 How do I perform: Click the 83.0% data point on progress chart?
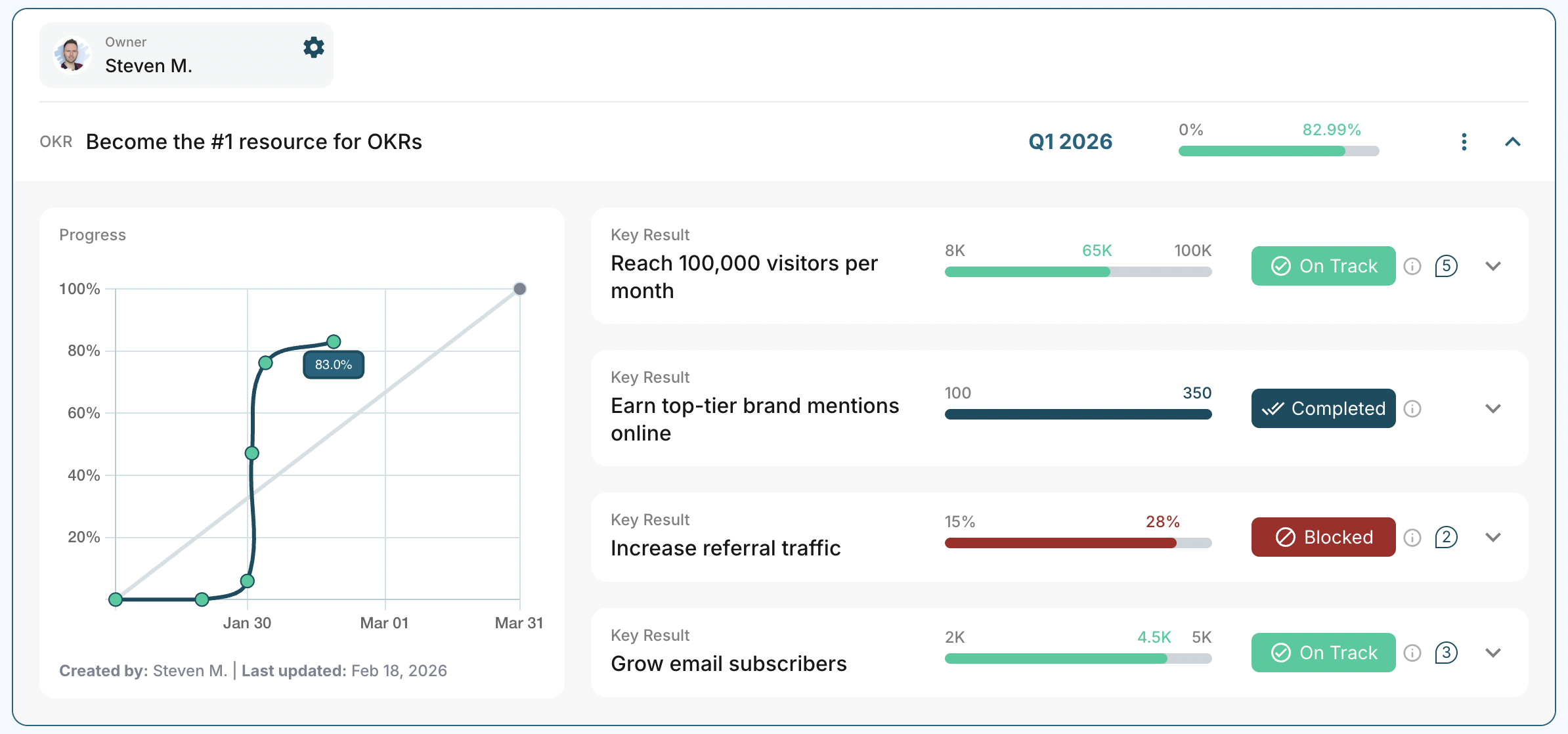[x=334, y=341]
